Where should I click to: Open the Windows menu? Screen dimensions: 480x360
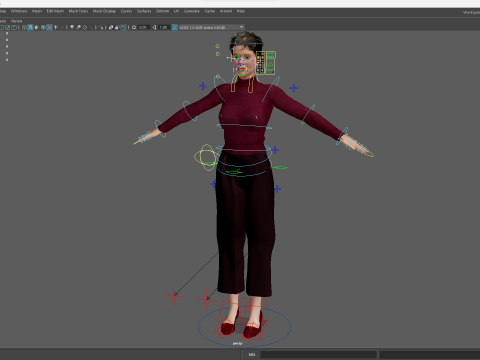19,11
